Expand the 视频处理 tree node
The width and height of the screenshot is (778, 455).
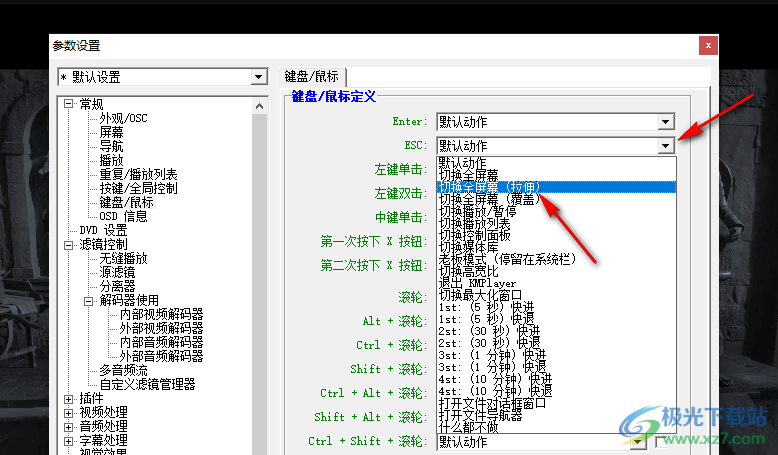click(68, 412)
